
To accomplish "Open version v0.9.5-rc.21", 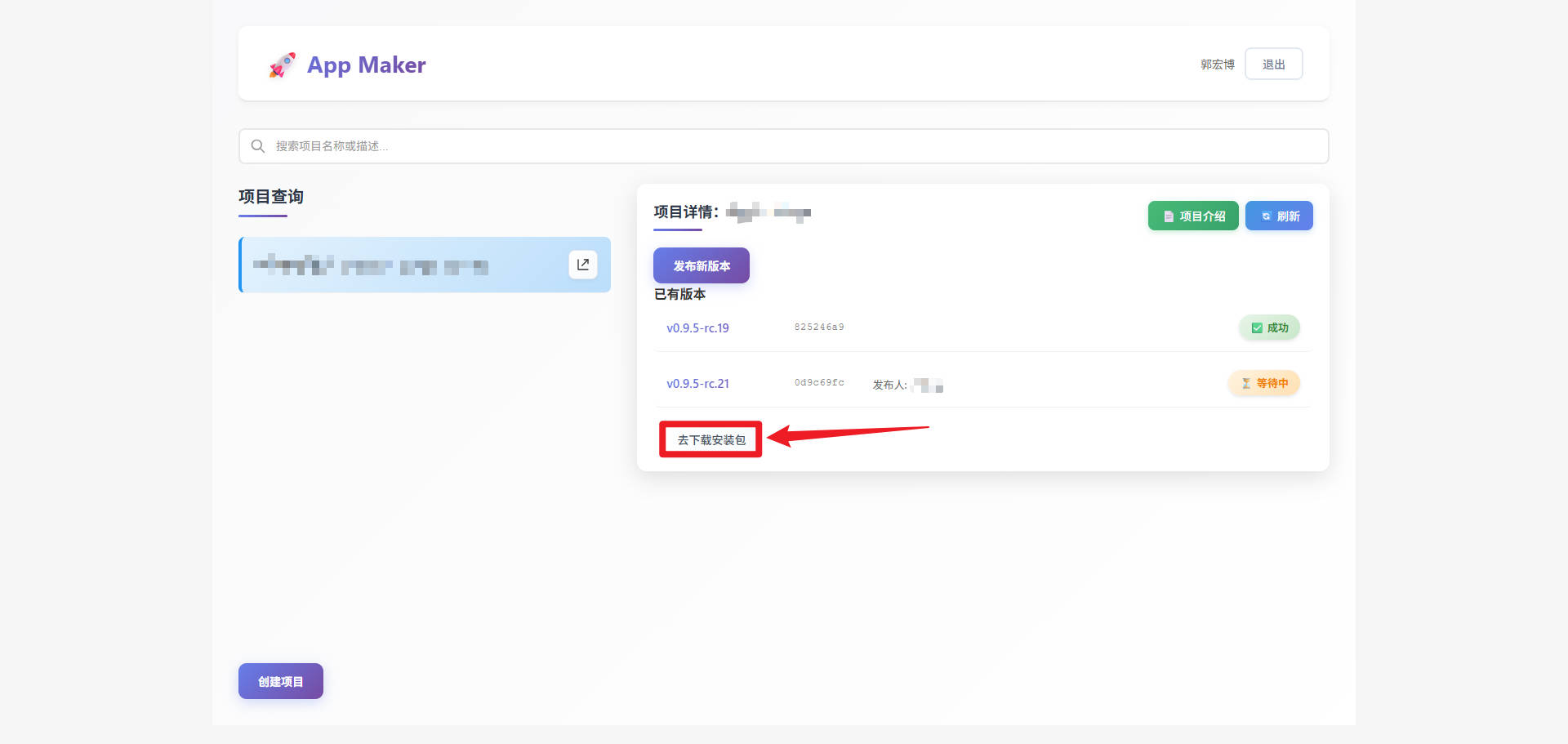I will click(697, 384).
